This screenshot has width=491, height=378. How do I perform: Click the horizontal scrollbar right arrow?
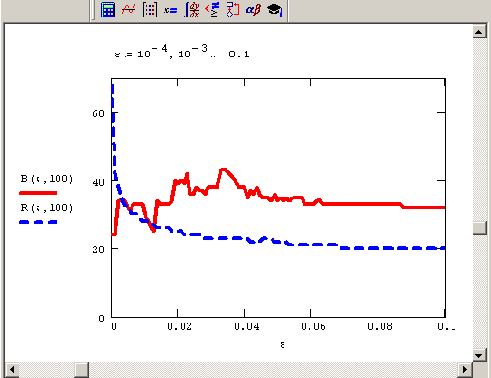(x=464, y=369)
